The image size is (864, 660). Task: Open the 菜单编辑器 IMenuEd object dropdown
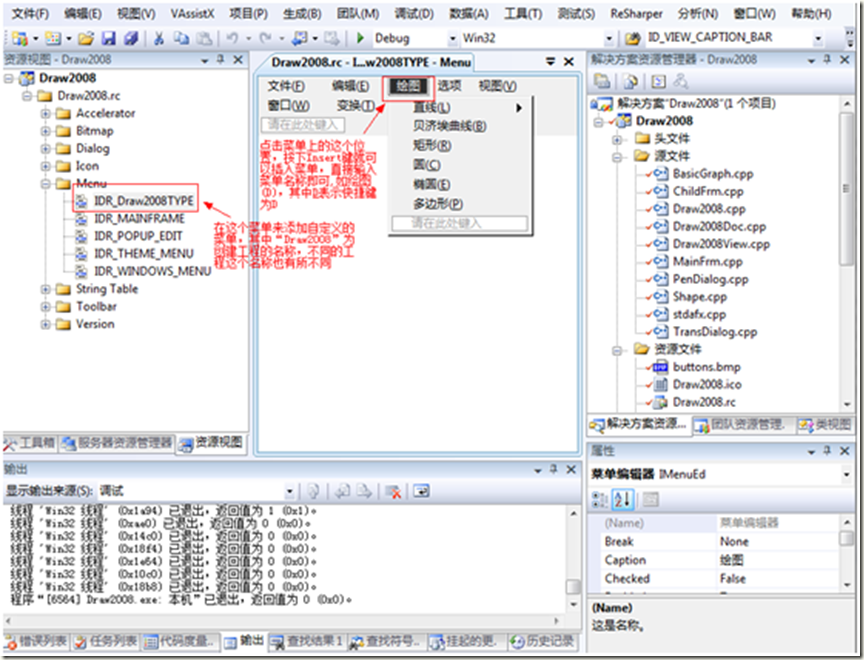(846, 474)
